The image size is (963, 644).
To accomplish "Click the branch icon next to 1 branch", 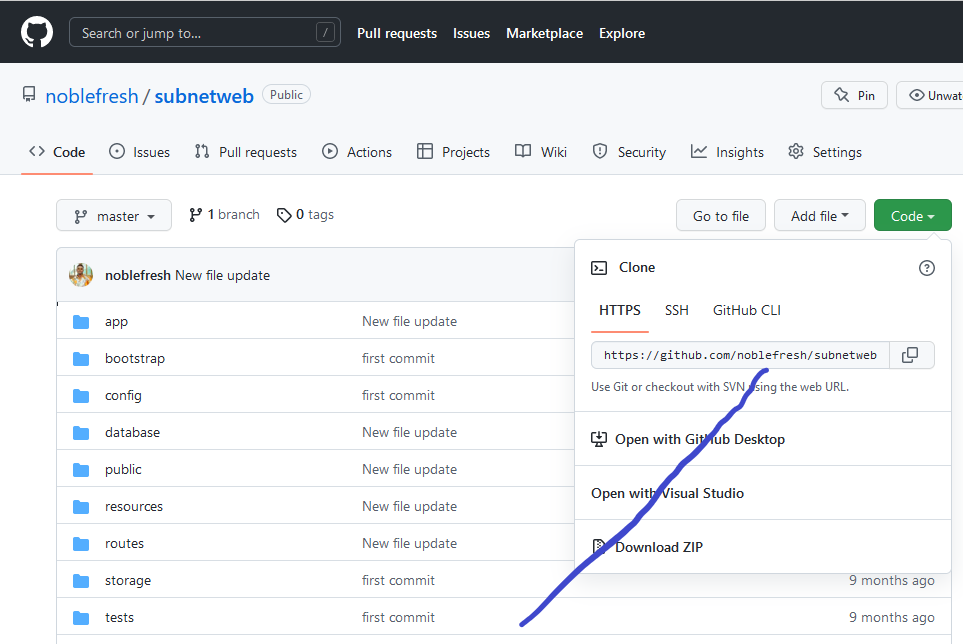I will 195,215.
